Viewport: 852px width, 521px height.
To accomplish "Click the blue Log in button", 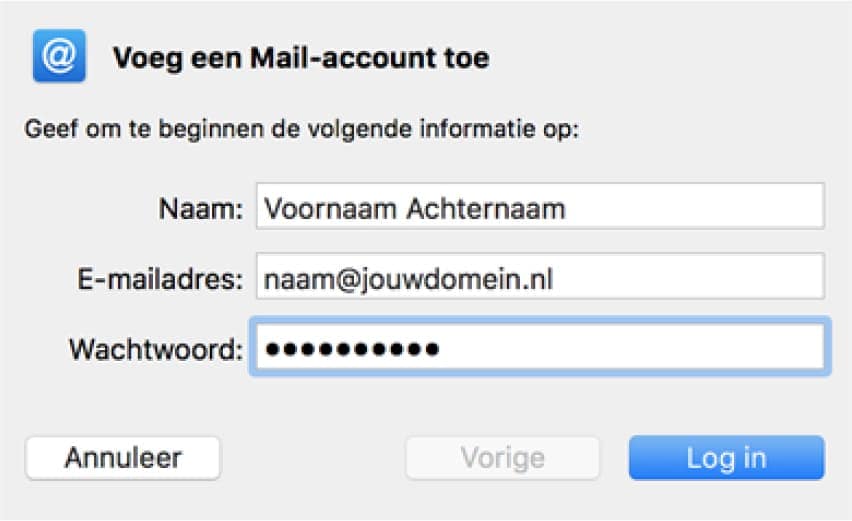I will click(726, 459).
